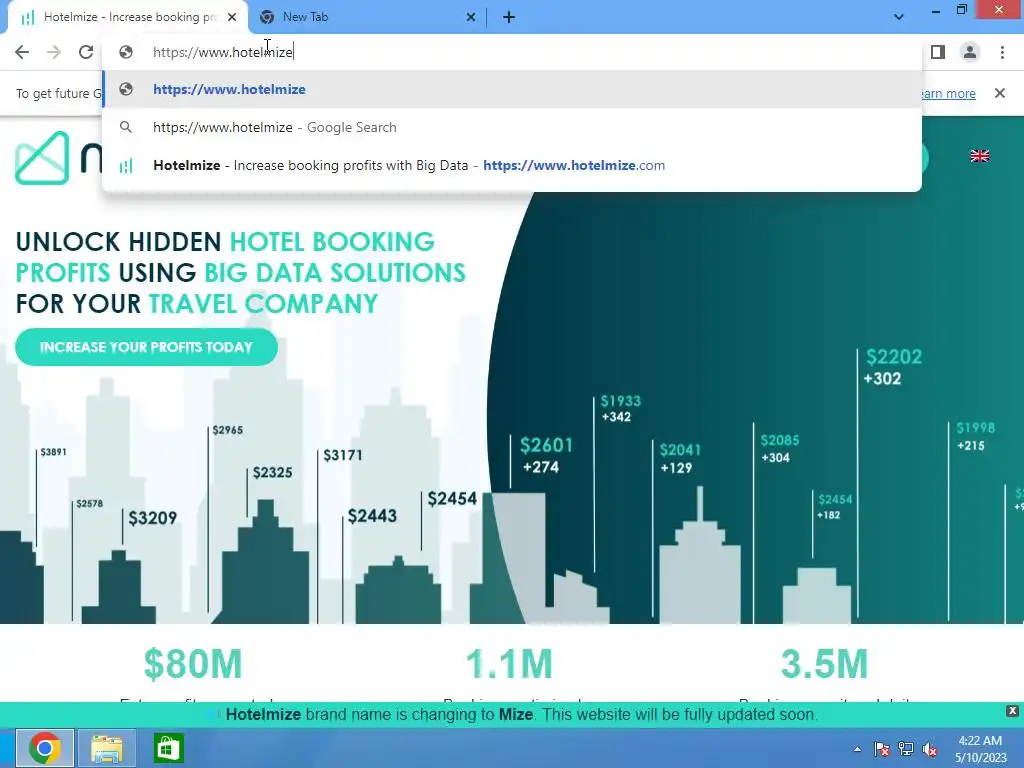
Task: Click the Unlock Hidden Hotel Booking headline
Action: pos(240,272)
